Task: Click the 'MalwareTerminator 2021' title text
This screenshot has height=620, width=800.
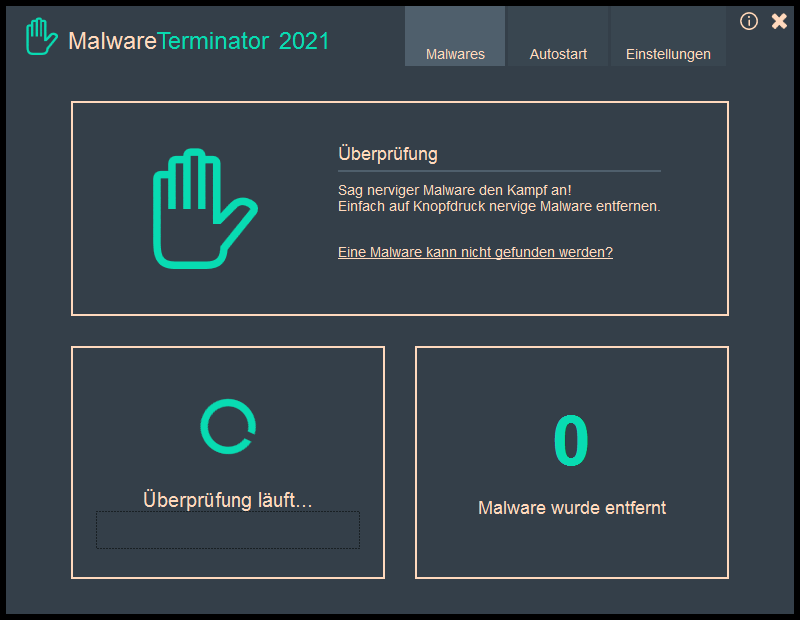Action: (198, 41)
